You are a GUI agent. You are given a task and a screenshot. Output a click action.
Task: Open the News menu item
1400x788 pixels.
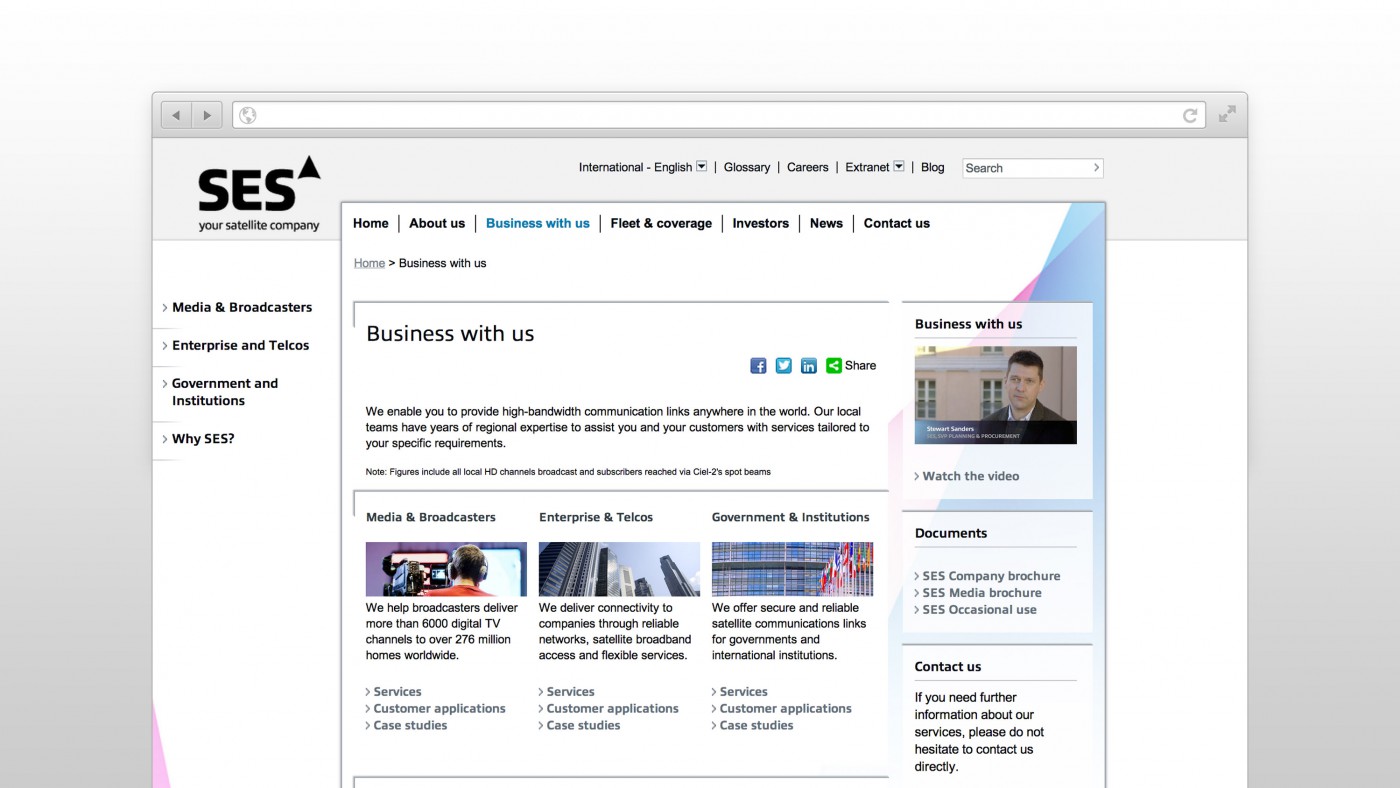pos(826,223)
